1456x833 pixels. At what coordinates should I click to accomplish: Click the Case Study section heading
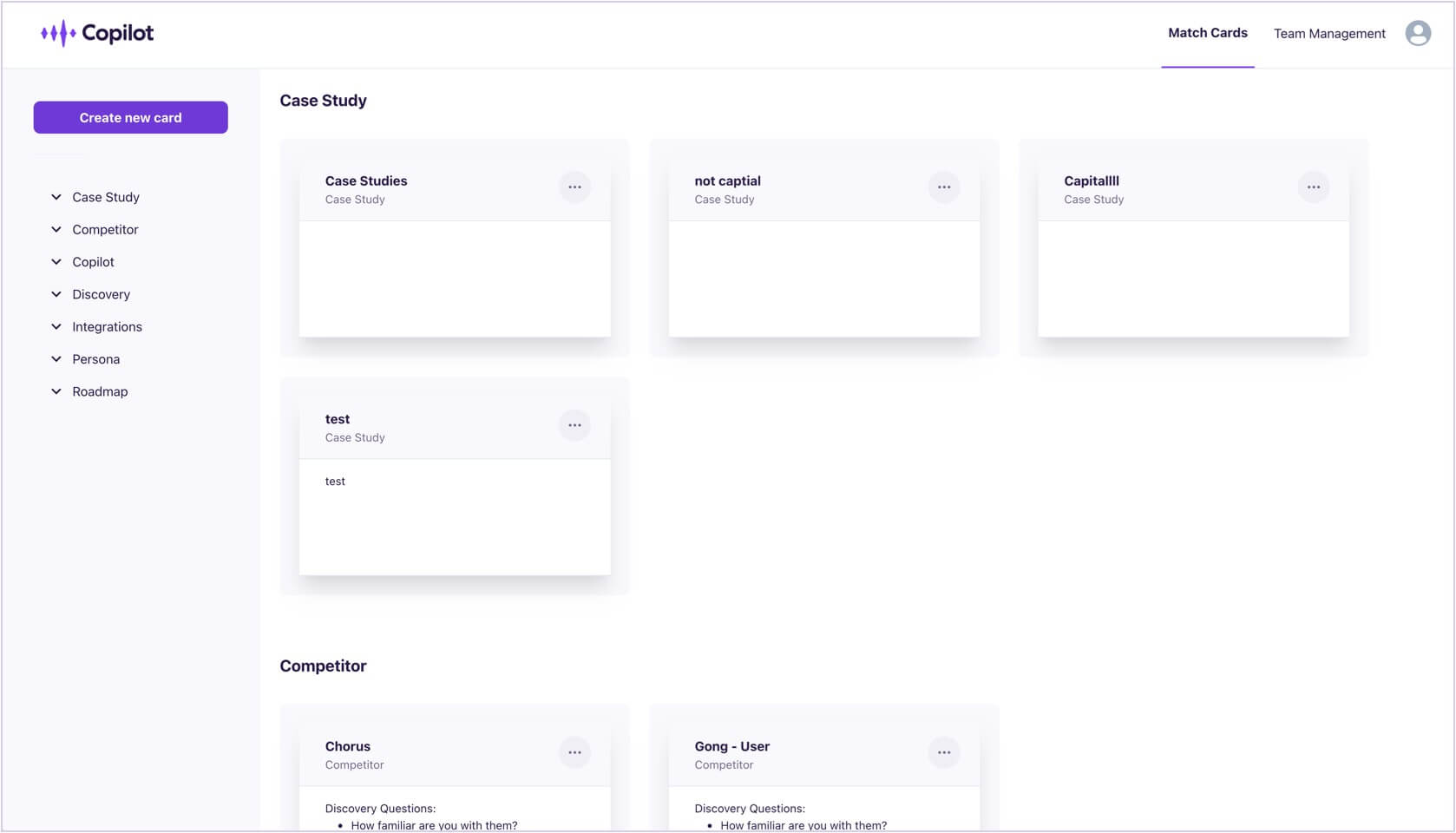pos(323,100)
